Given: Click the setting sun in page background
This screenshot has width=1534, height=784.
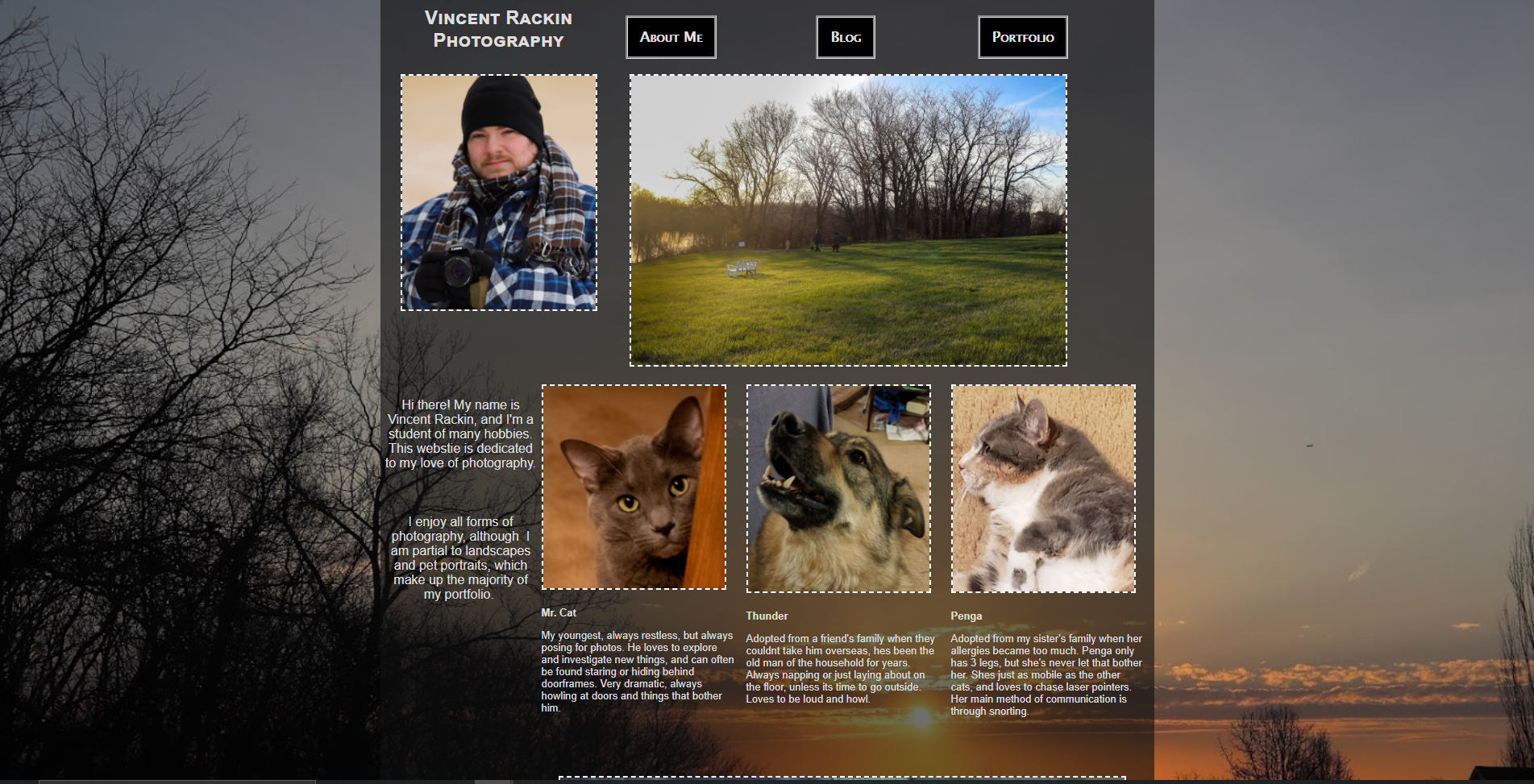Looking at the screenshot, I should coord(921,718).
